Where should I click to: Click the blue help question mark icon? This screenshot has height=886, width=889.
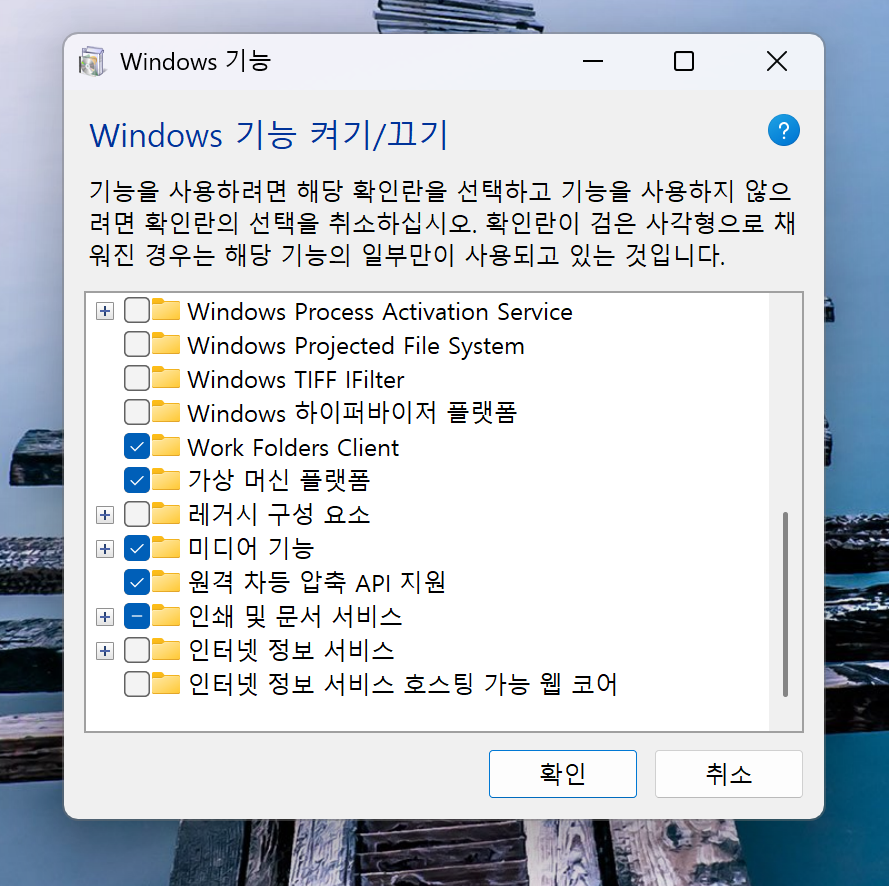[783, 131]
